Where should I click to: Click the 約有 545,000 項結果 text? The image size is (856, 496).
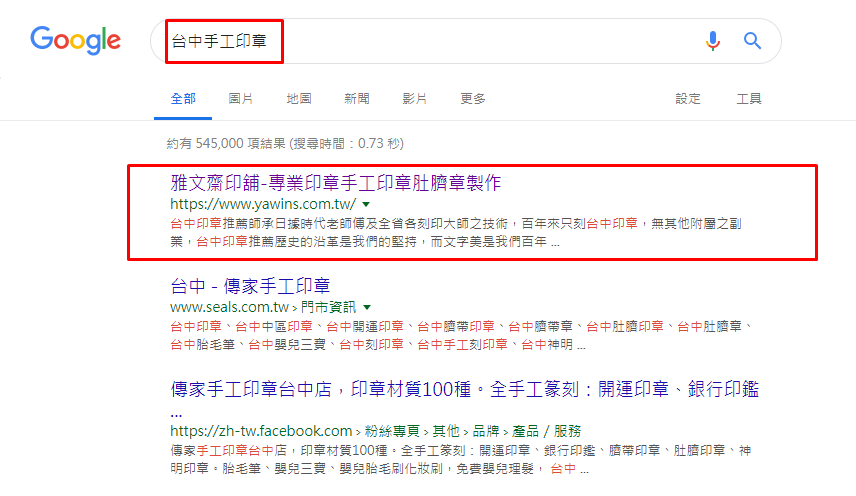coord(285,144)
